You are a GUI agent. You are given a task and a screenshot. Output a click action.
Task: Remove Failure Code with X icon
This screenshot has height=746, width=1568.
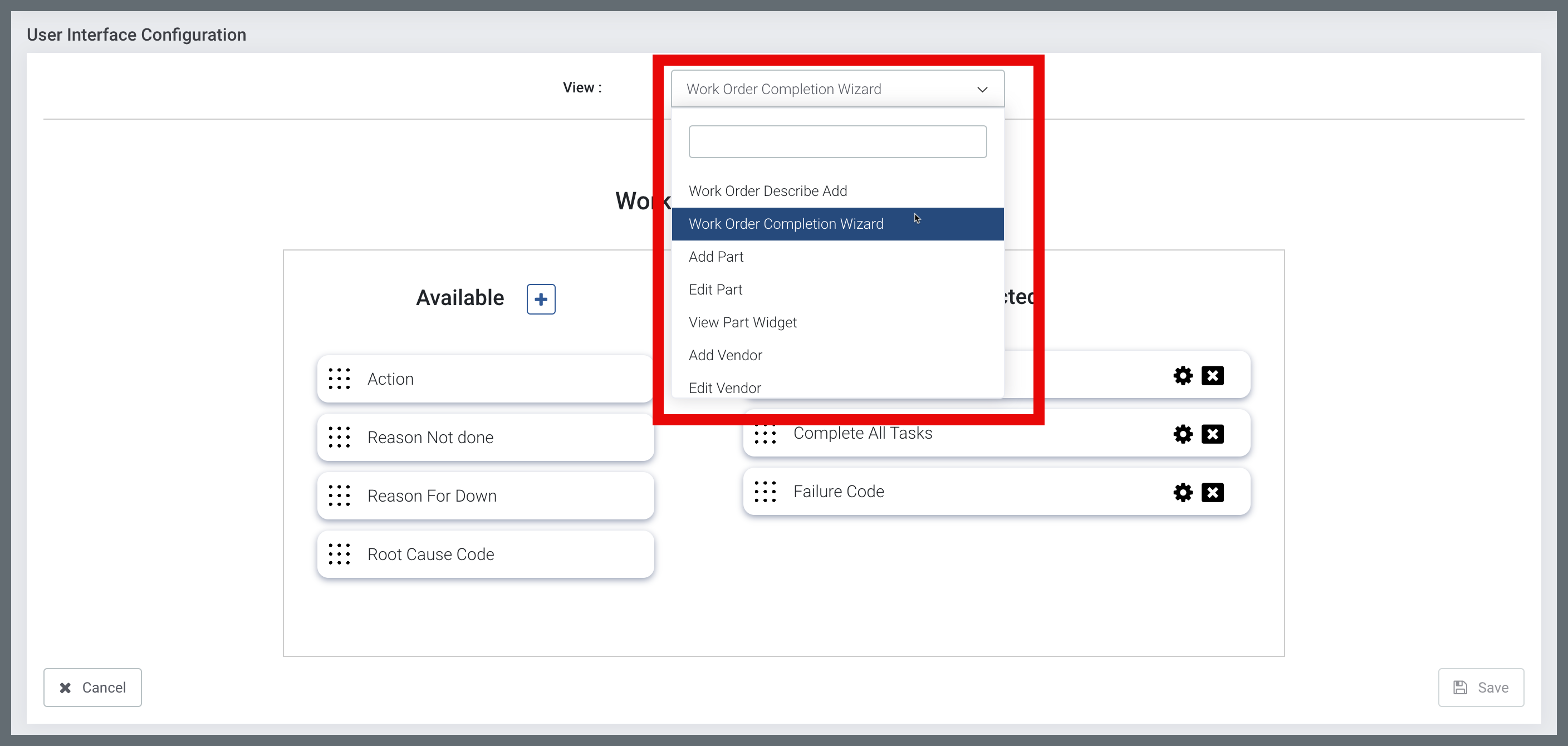pos(1212,492)
